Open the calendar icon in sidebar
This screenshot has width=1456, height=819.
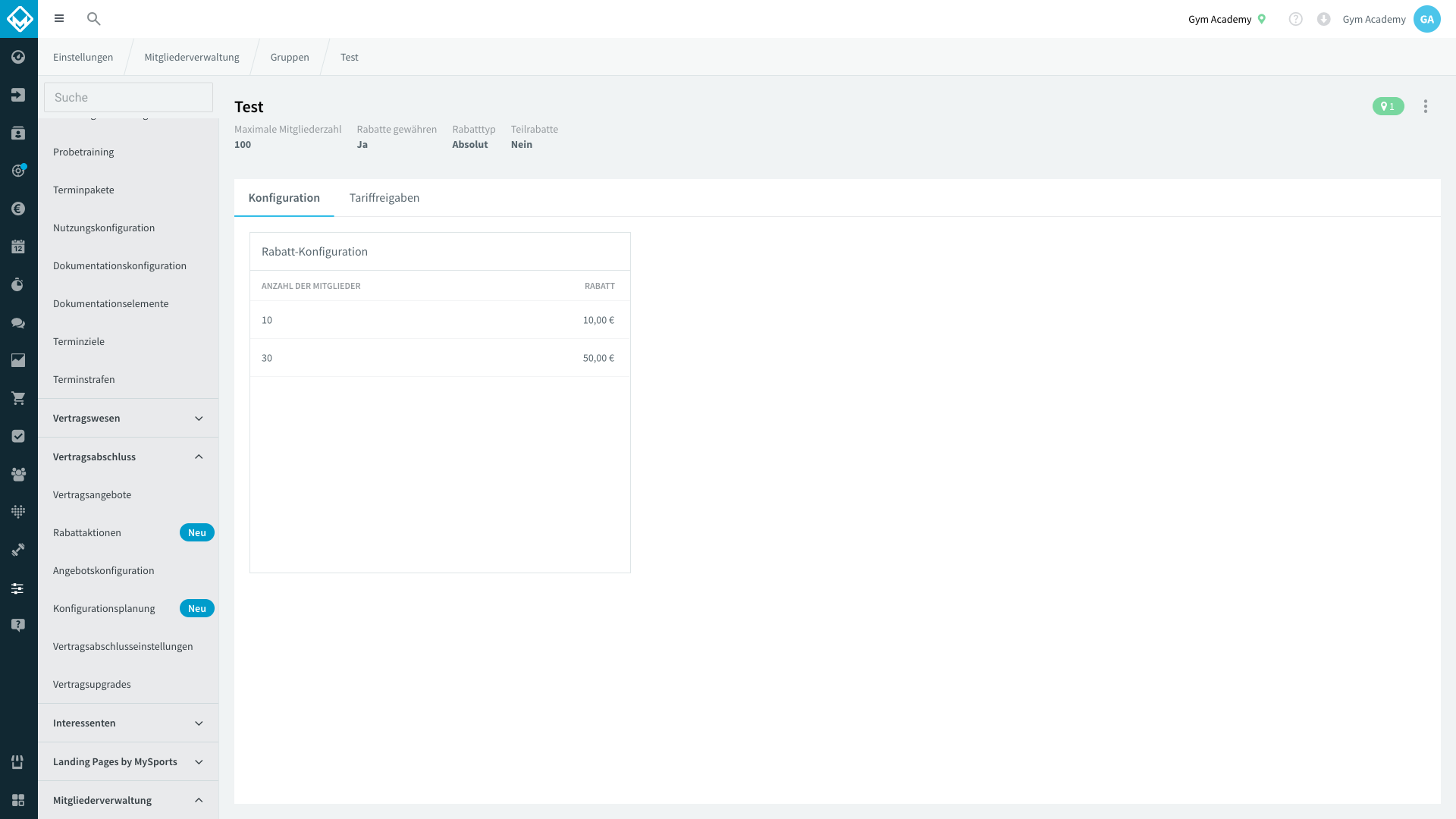point(18,246)
